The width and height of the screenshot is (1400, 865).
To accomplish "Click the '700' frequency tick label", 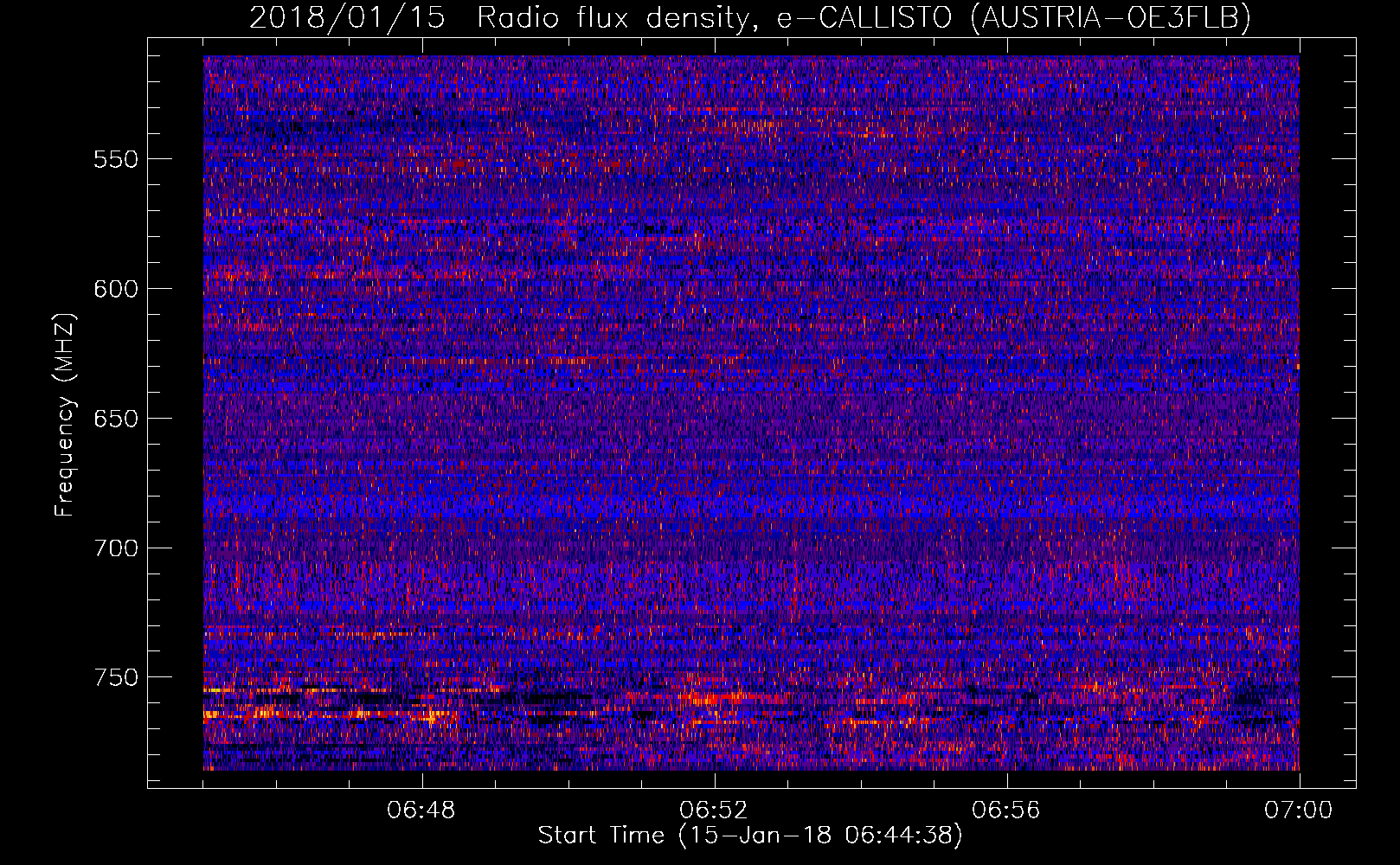I will [x=116, y=548].
